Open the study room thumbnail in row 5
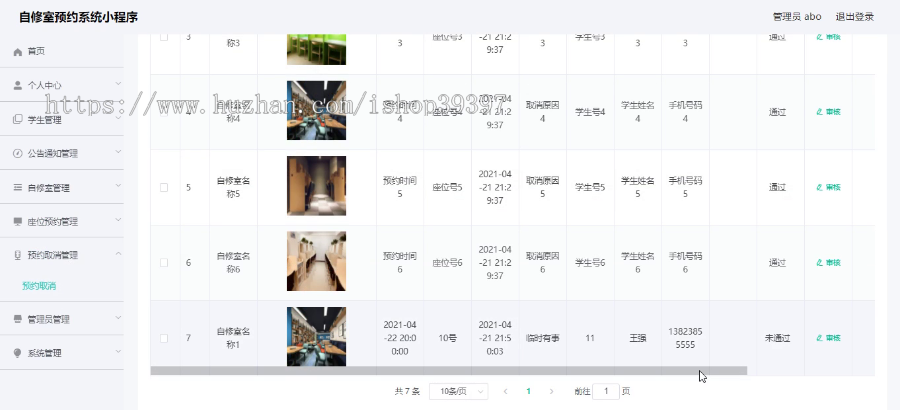900x410 pixels. tap(316, 185)
